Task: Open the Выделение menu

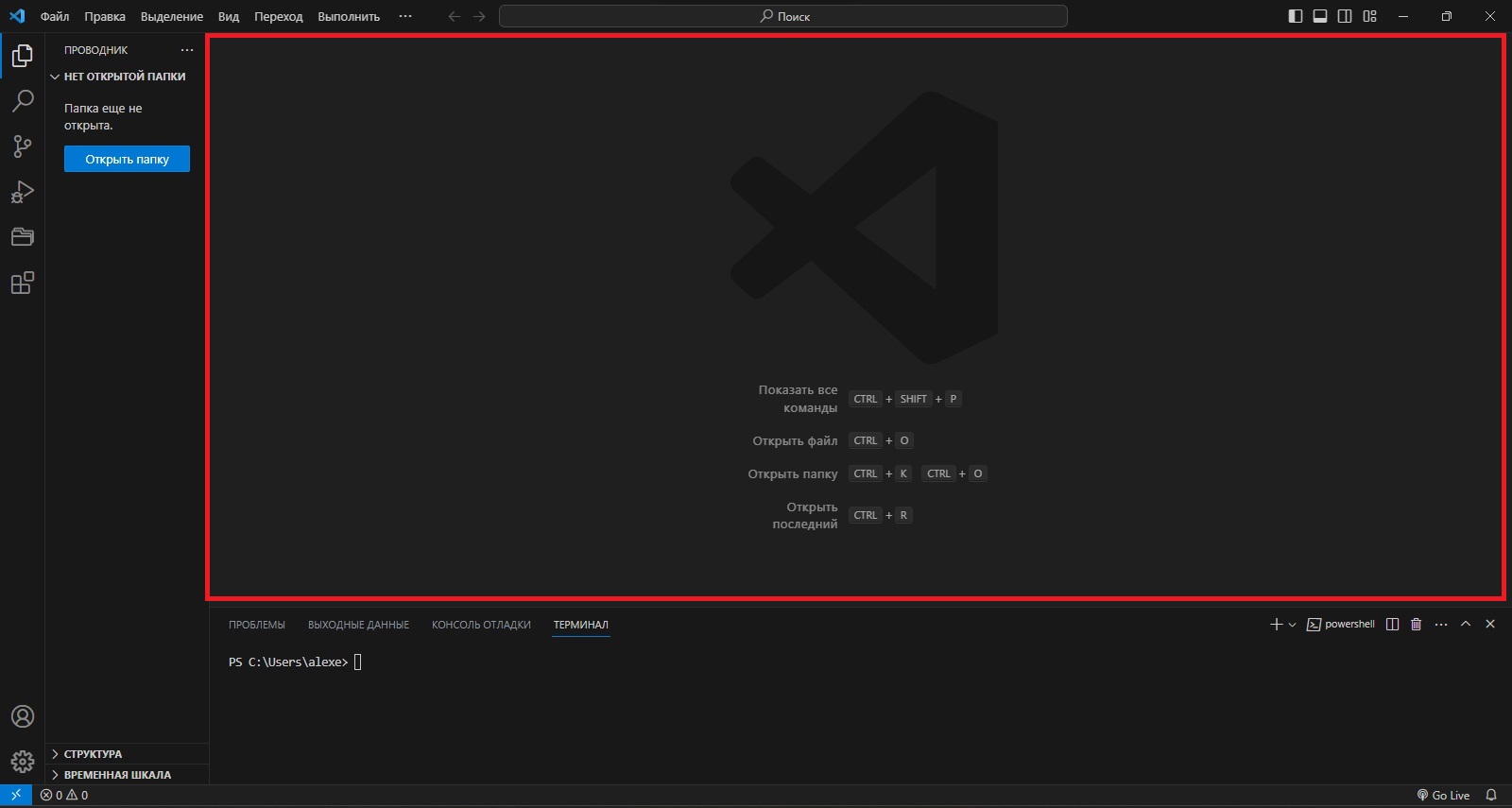Action: [x=172, y=16]
